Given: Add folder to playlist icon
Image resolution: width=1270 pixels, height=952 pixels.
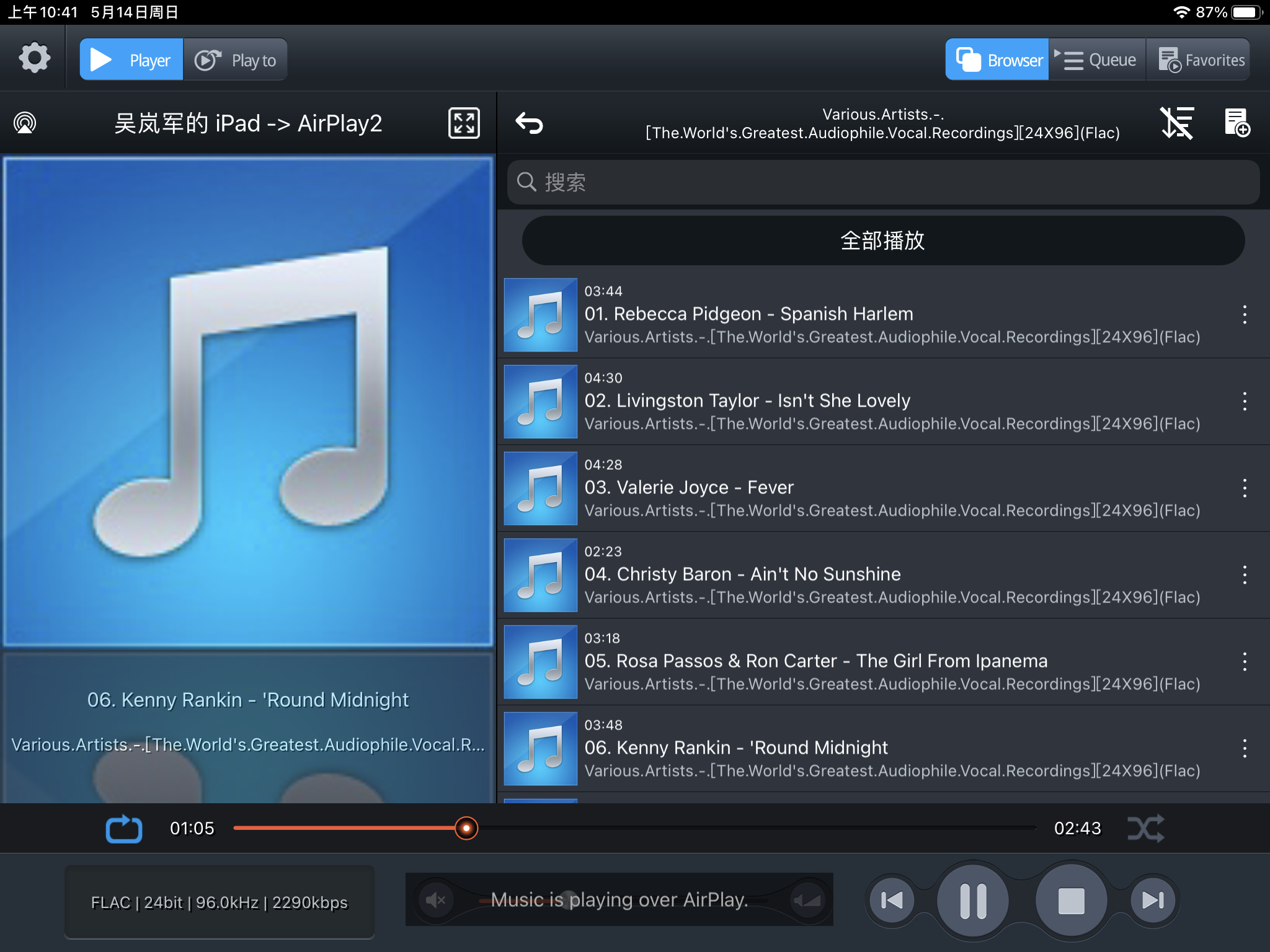Looking at the screenshot, I should point(1237,123).
